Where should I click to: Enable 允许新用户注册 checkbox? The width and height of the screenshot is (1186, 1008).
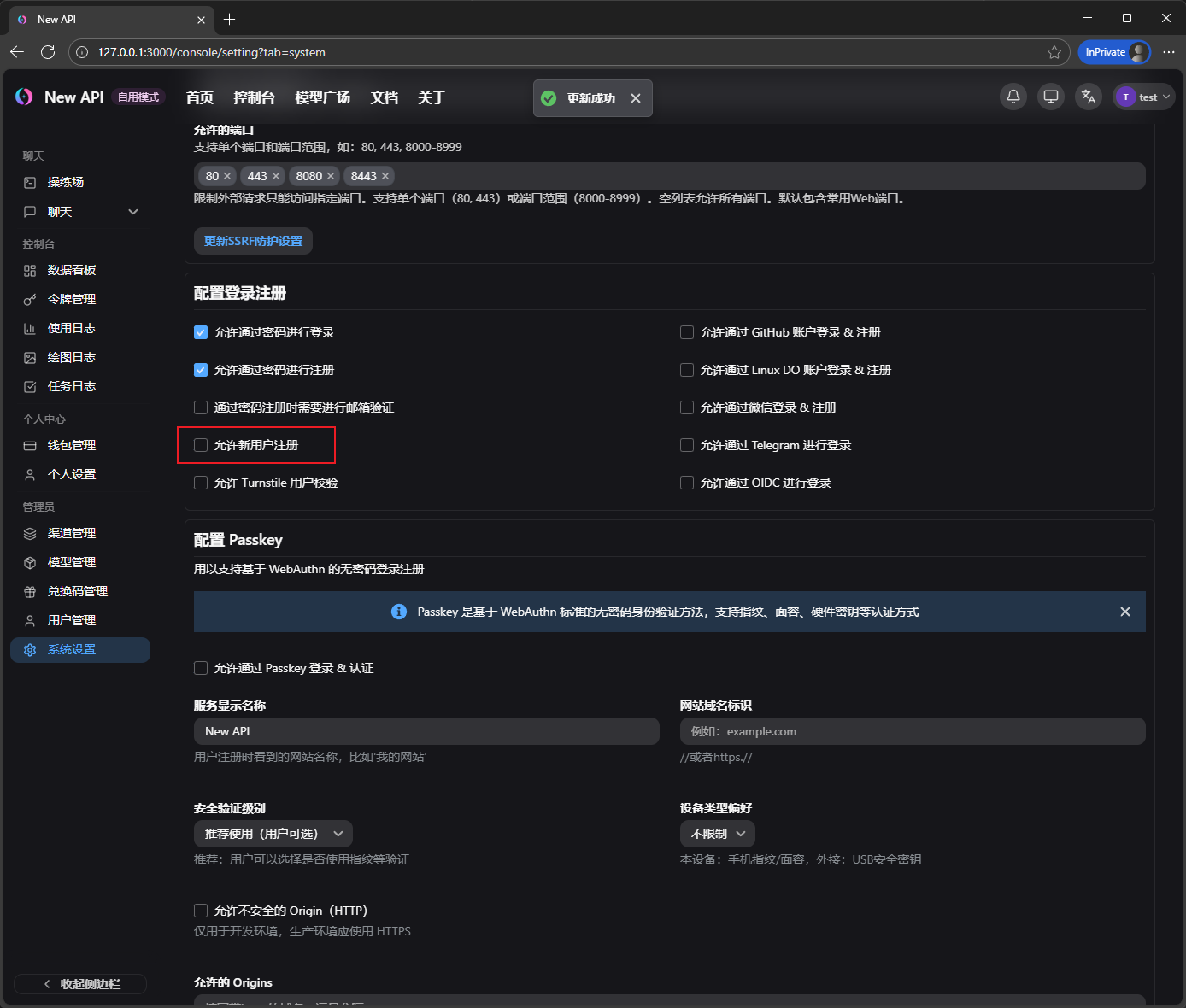point(201,445)
